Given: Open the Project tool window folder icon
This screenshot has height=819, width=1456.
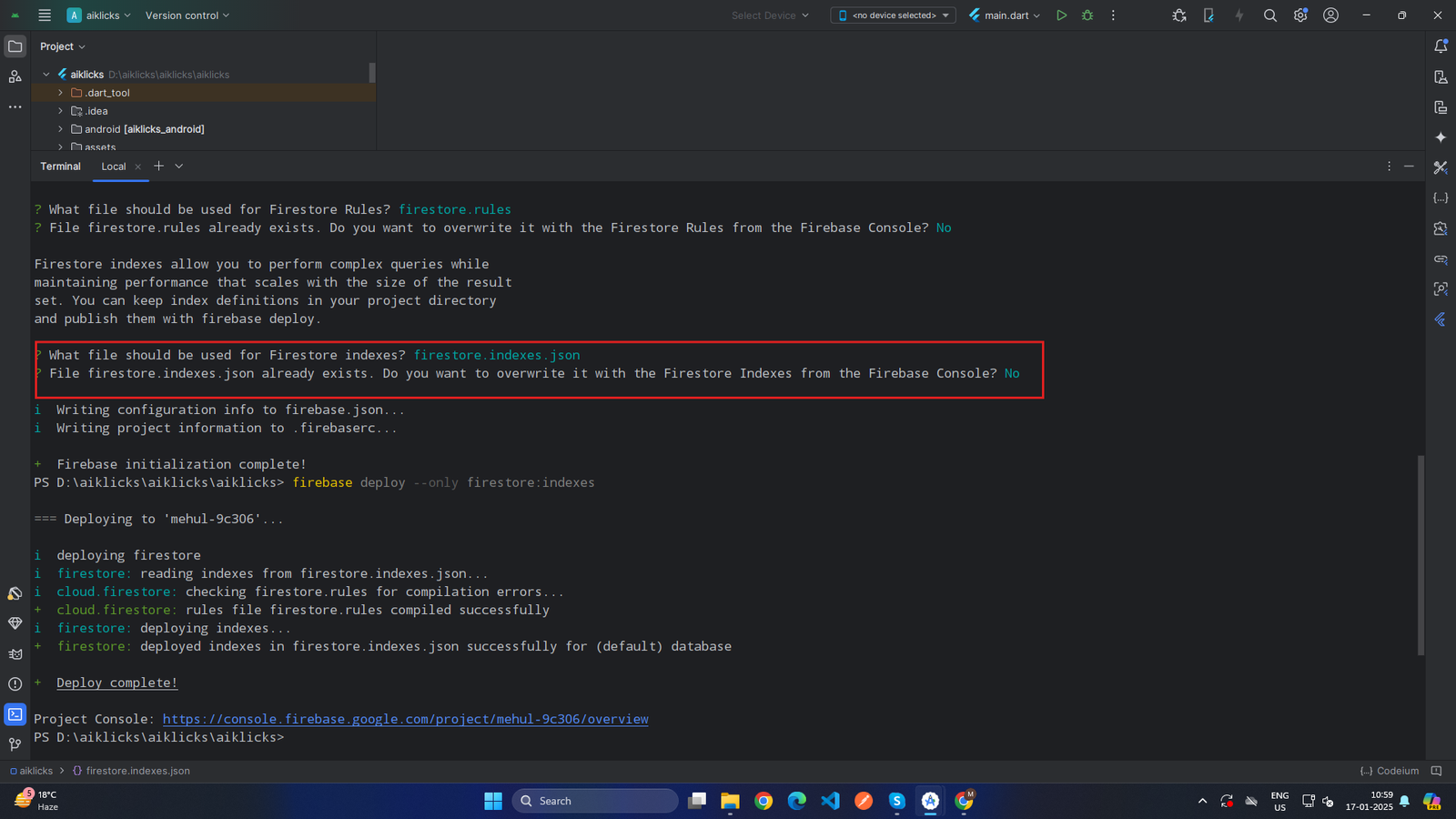Looking at the screenshot, I should (x=15, y=46).
